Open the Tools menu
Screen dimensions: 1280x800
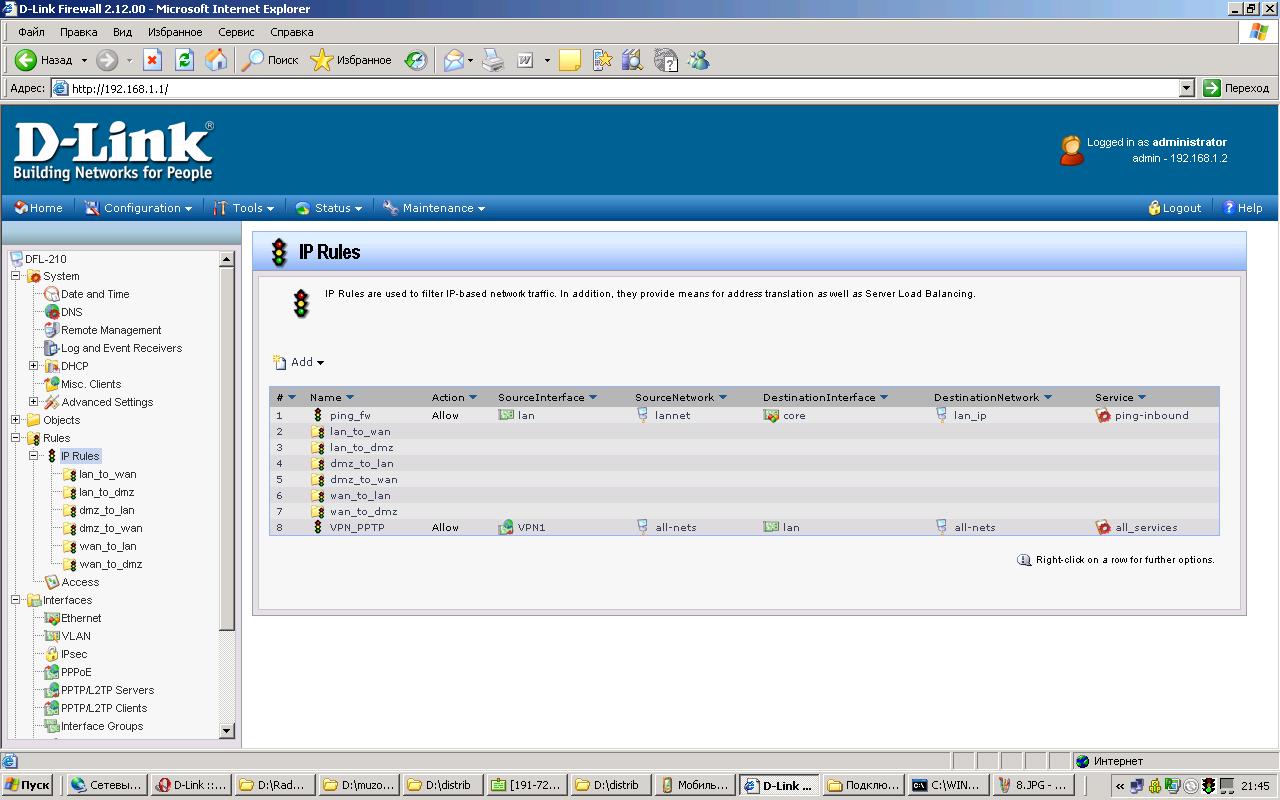point(244,208)
